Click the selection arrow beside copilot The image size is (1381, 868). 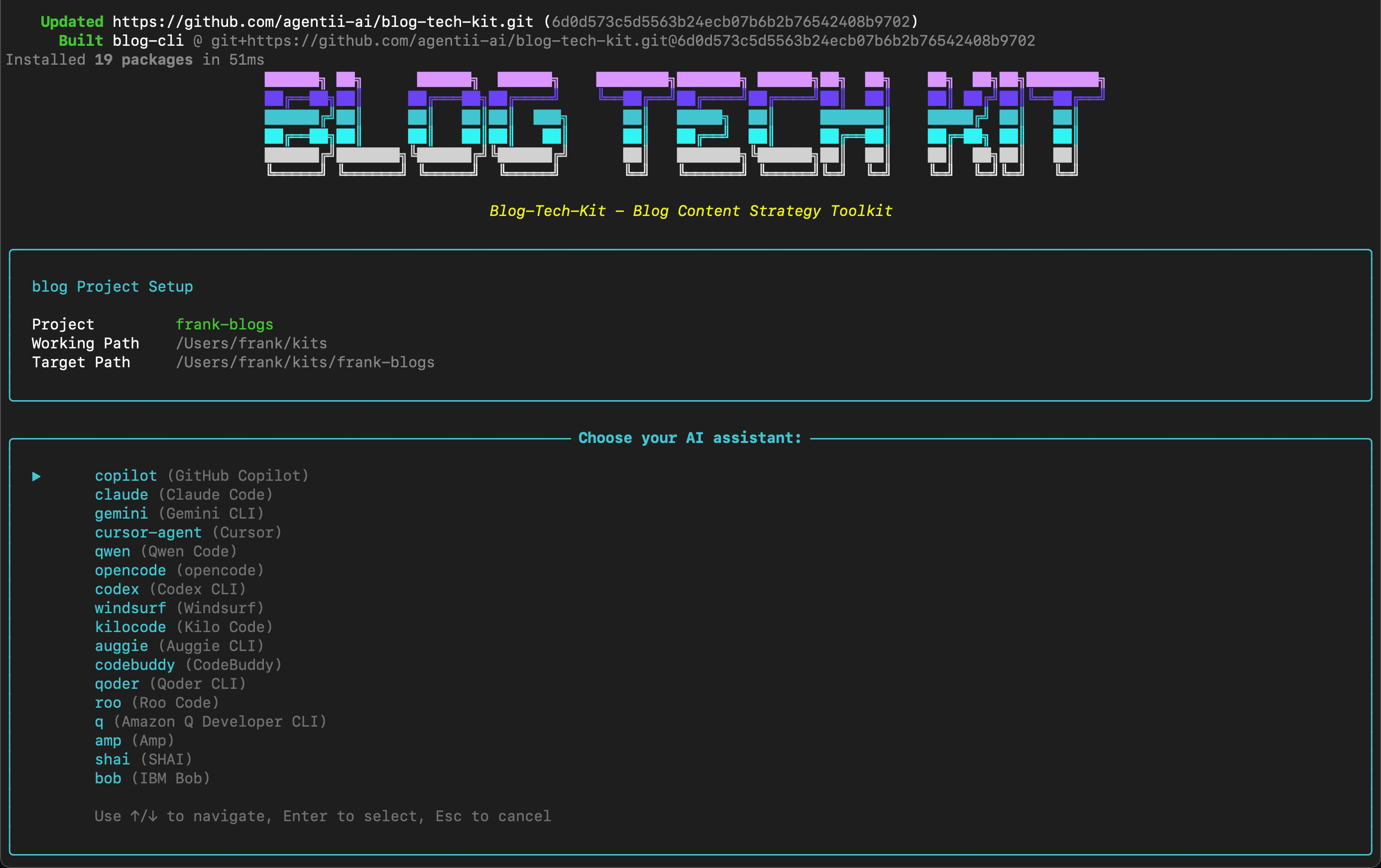36,476
